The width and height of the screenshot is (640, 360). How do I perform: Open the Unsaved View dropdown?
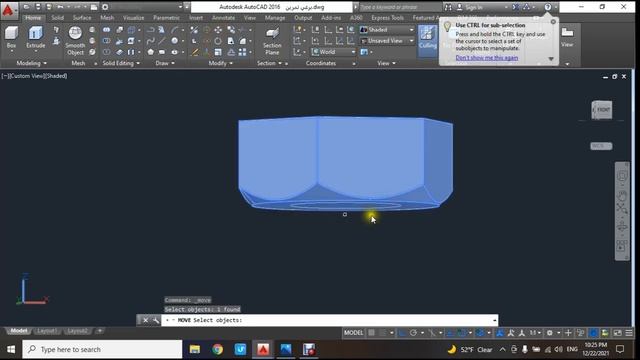tap(387, 41)
